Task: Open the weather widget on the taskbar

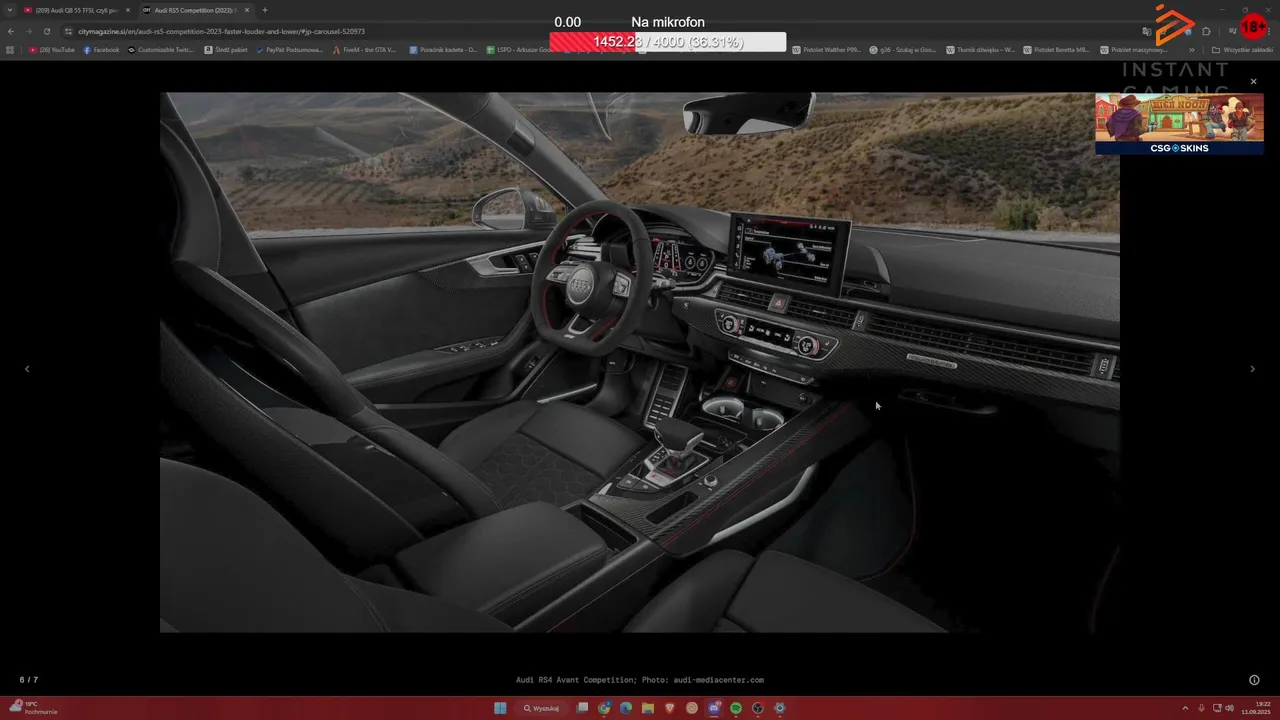Action: (33, 708)
